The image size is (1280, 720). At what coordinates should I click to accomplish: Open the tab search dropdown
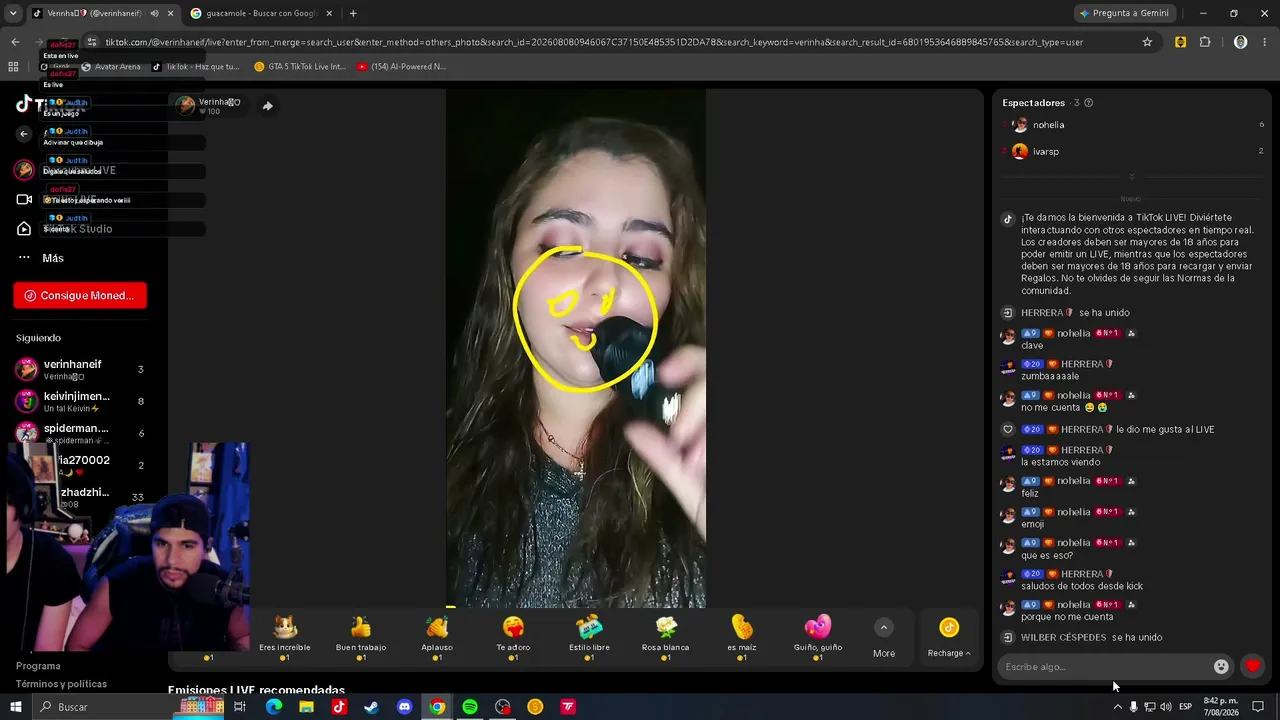(x=13, y=14)
